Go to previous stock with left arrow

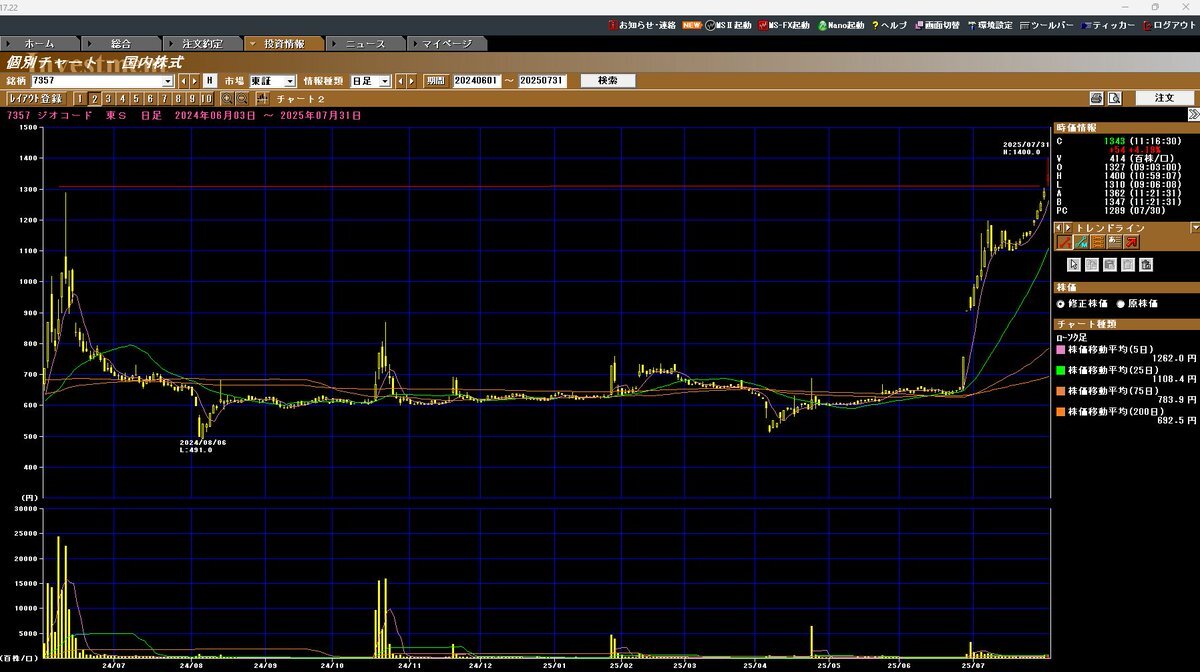(x=183, y=80)
